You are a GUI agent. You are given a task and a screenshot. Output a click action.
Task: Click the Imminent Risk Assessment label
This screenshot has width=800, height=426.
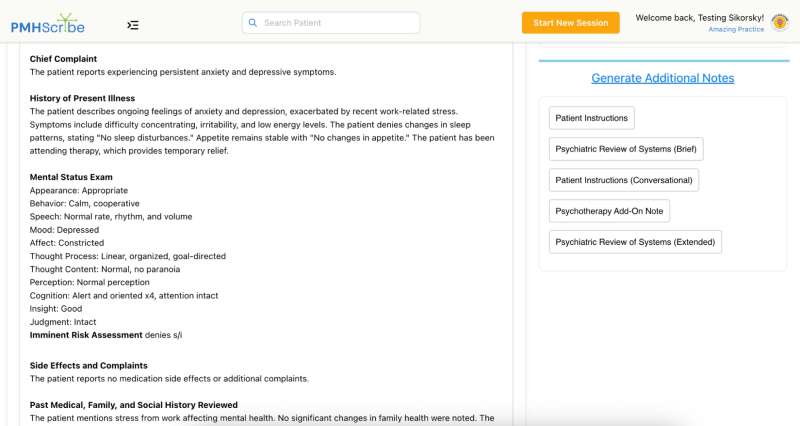click(x=86, y=335)
